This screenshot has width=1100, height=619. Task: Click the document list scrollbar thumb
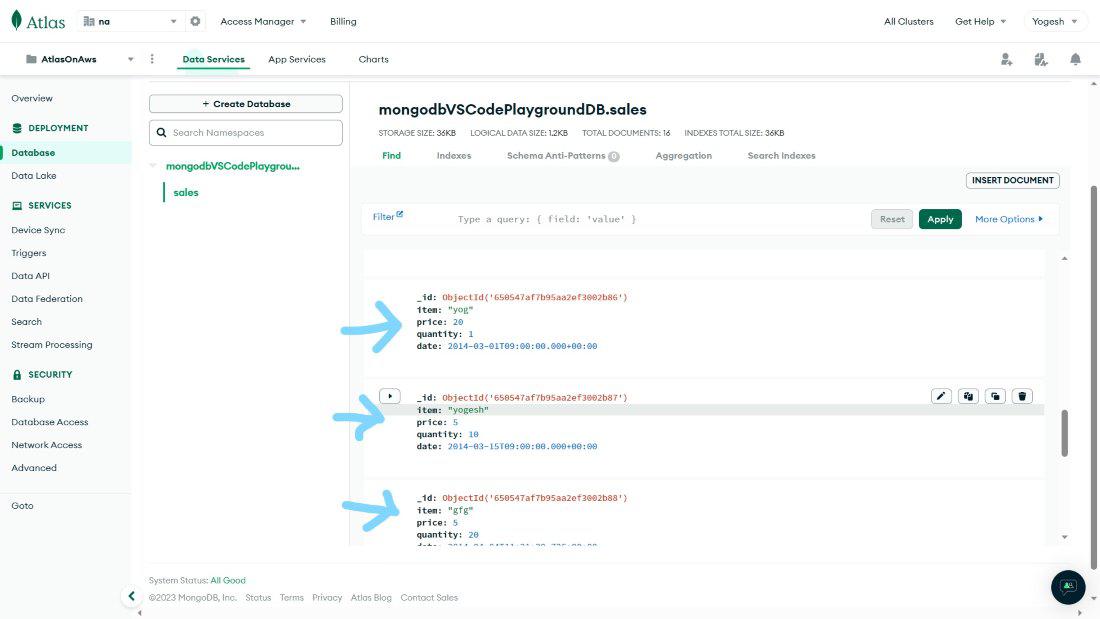pos(1064,433)
